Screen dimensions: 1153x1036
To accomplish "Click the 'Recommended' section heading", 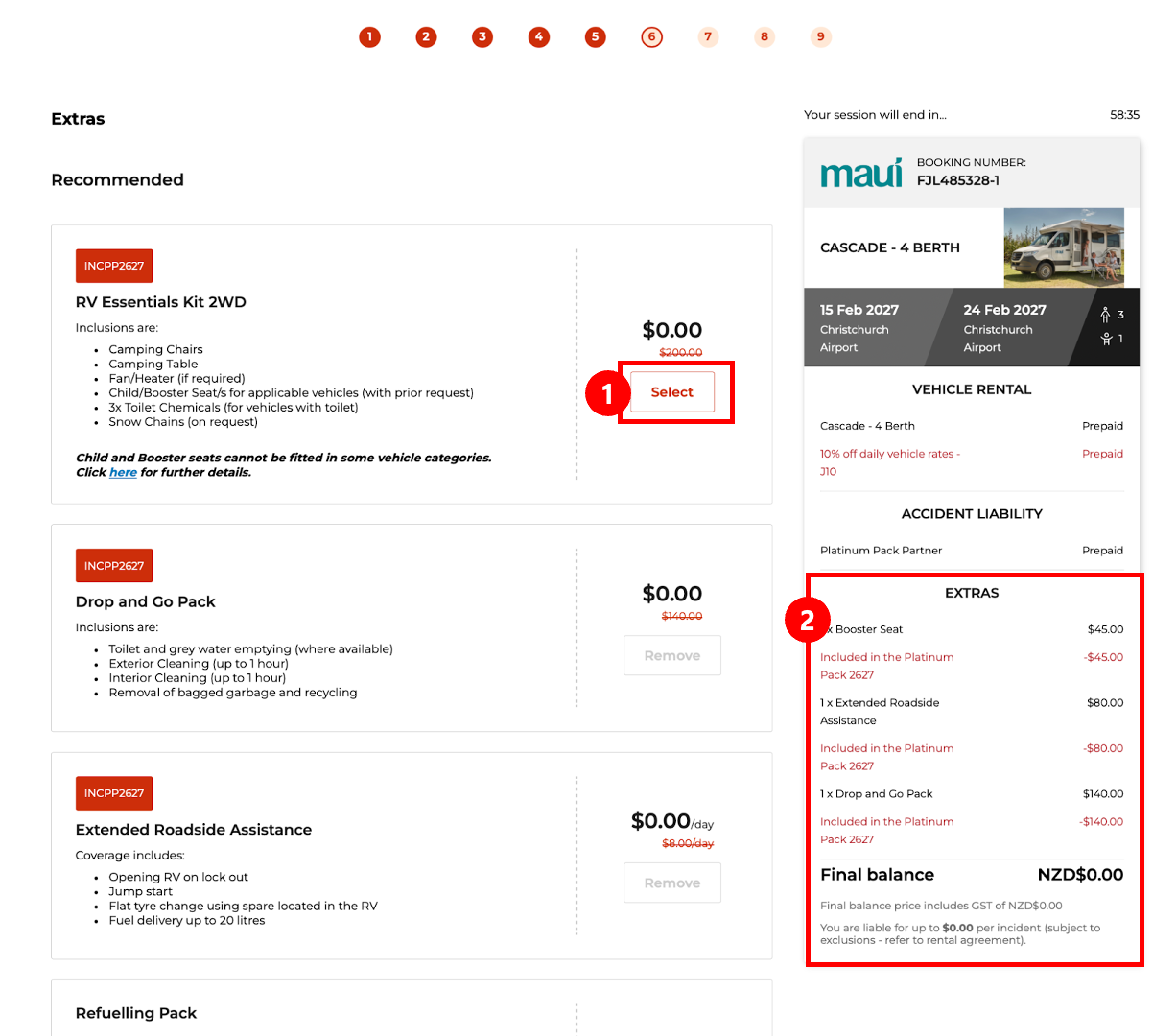I will (x=117, y=180).
